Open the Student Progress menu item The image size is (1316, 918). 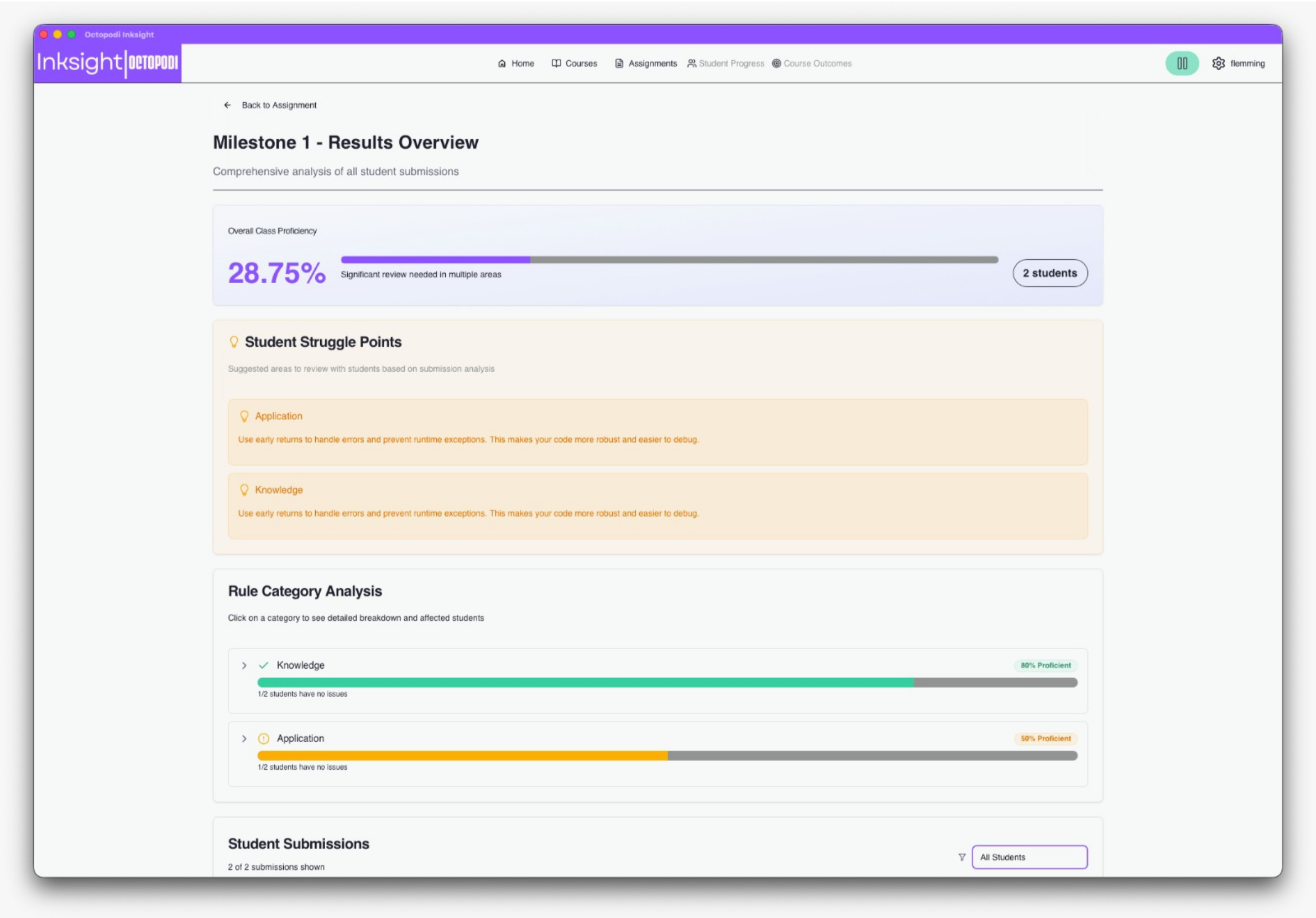pyautogui.click(x=725, y=64)
